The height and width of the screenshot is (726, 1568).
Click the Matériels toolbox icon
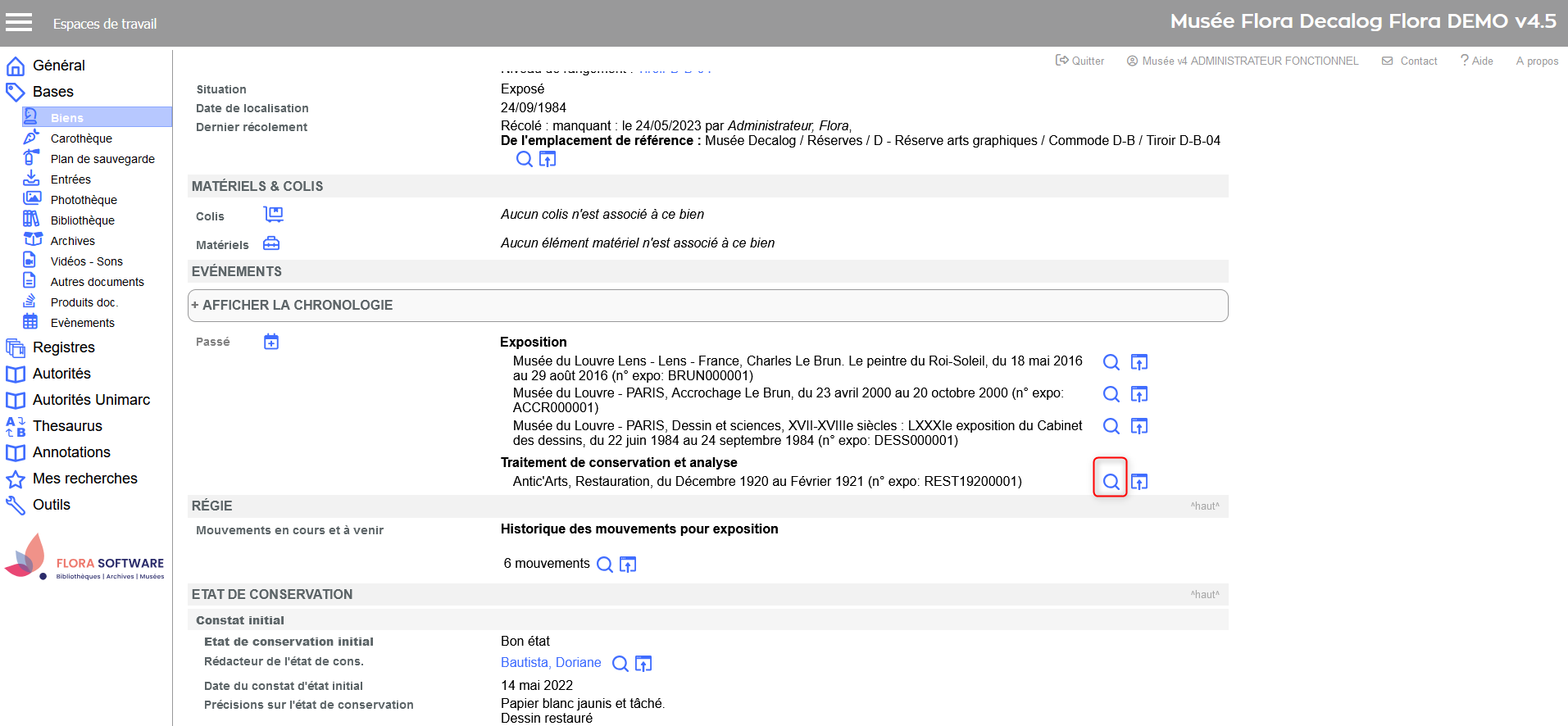271,243
